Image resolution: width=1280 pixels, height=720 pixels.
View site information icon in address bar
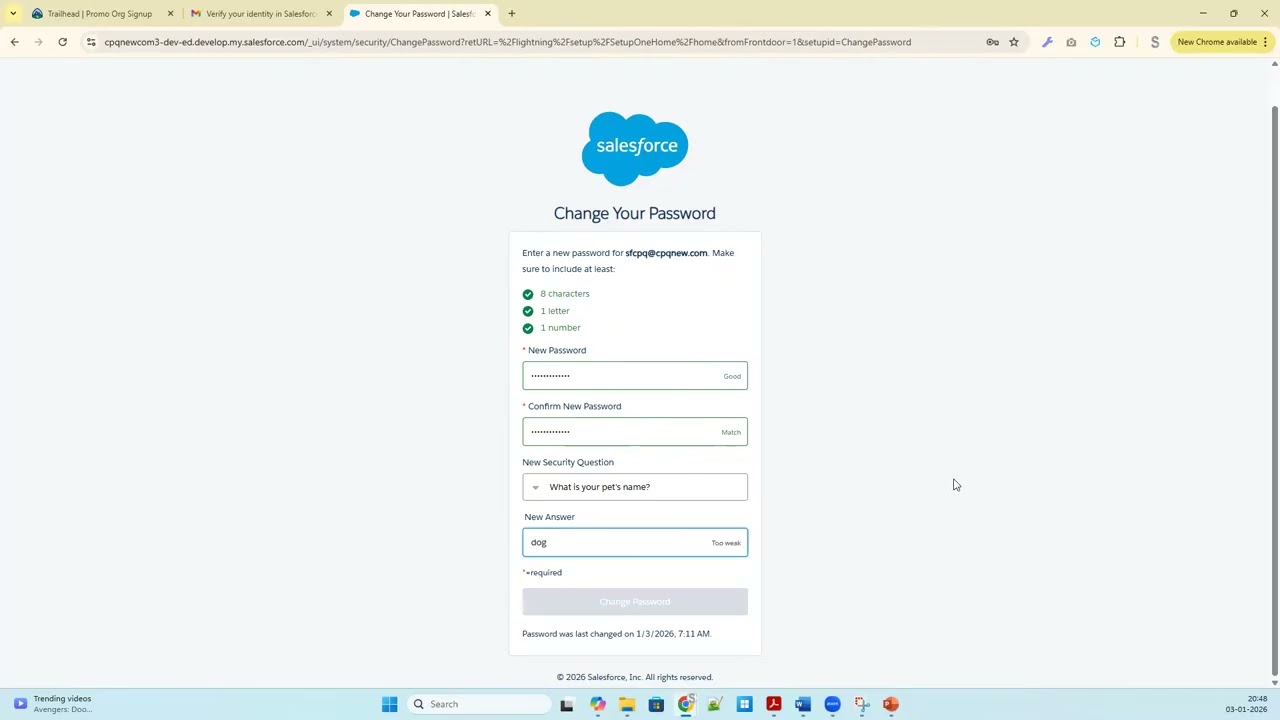[x=91, y=42]
